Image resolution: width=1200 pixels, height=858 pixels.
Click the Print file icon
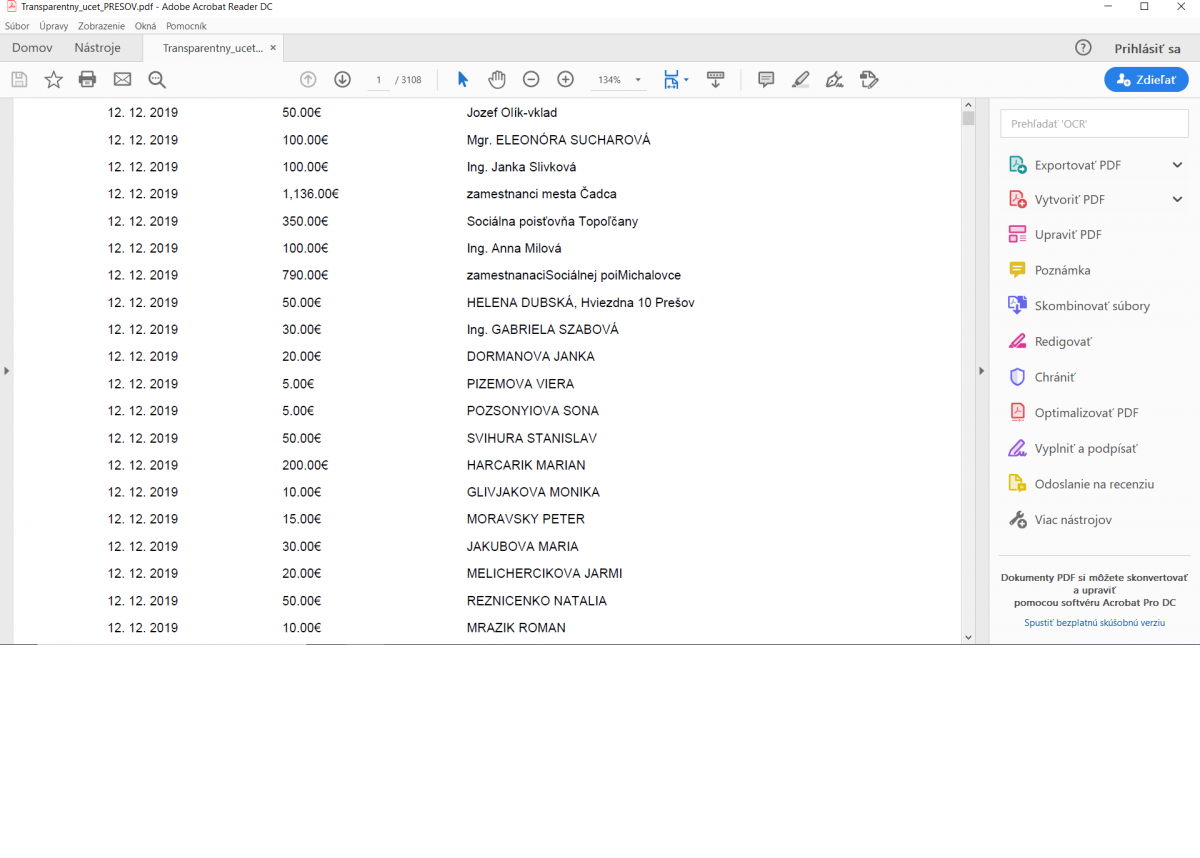[88, 80]
